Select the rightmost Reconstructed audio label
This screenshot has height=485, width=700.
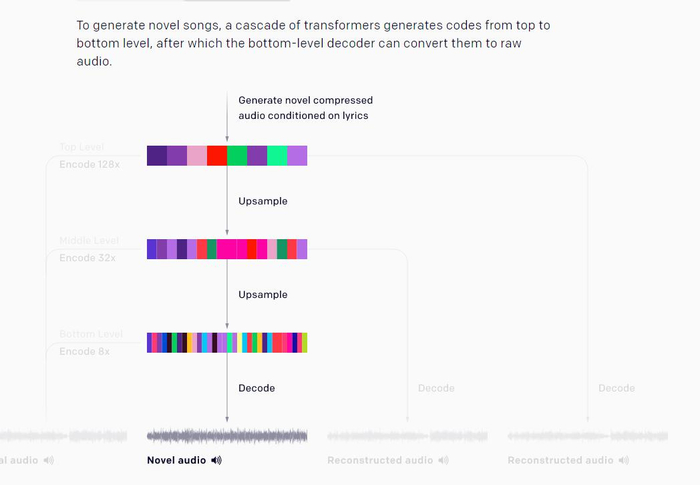560,460
